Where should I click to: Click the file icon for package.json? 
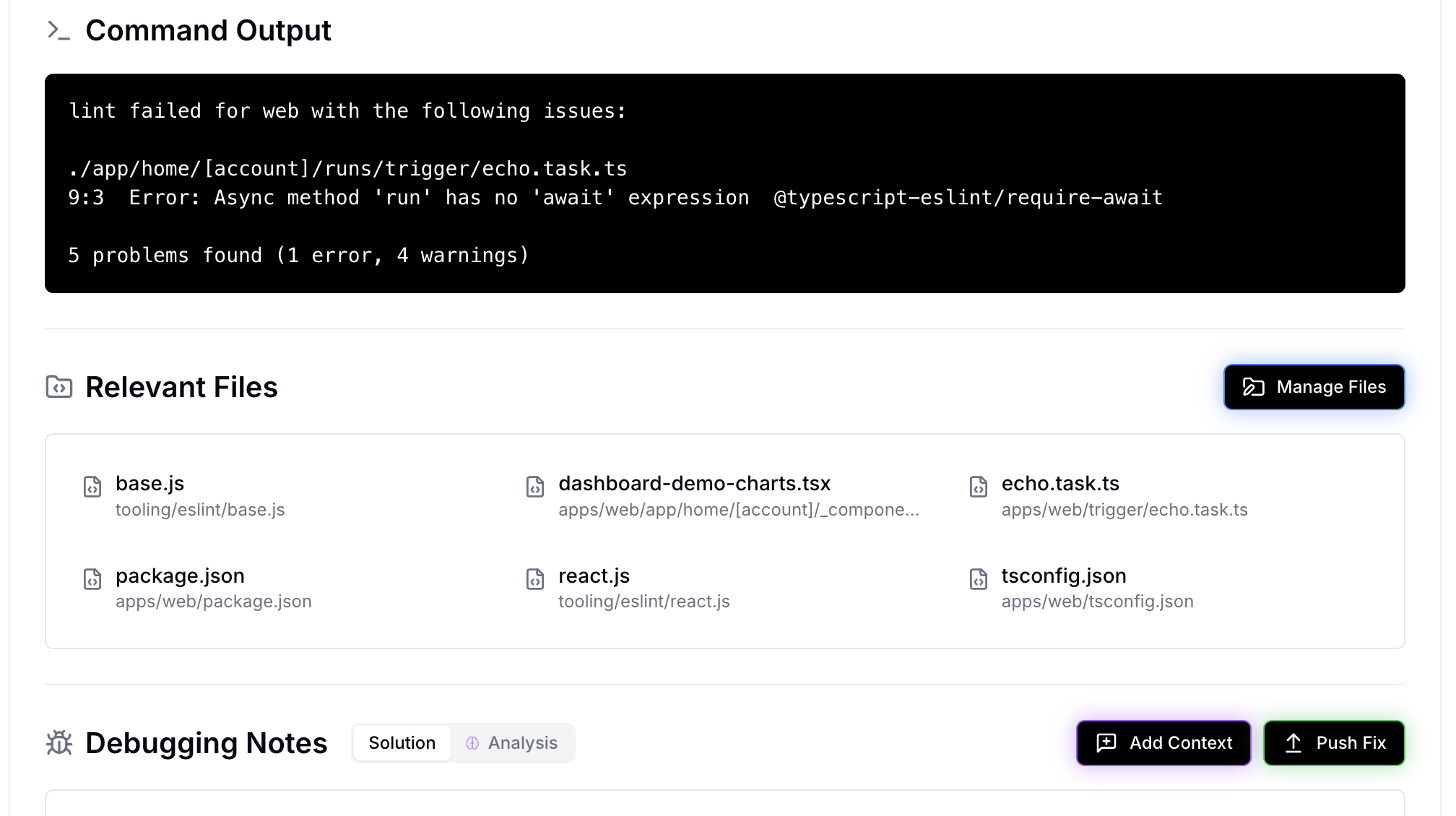click(92, 579)
